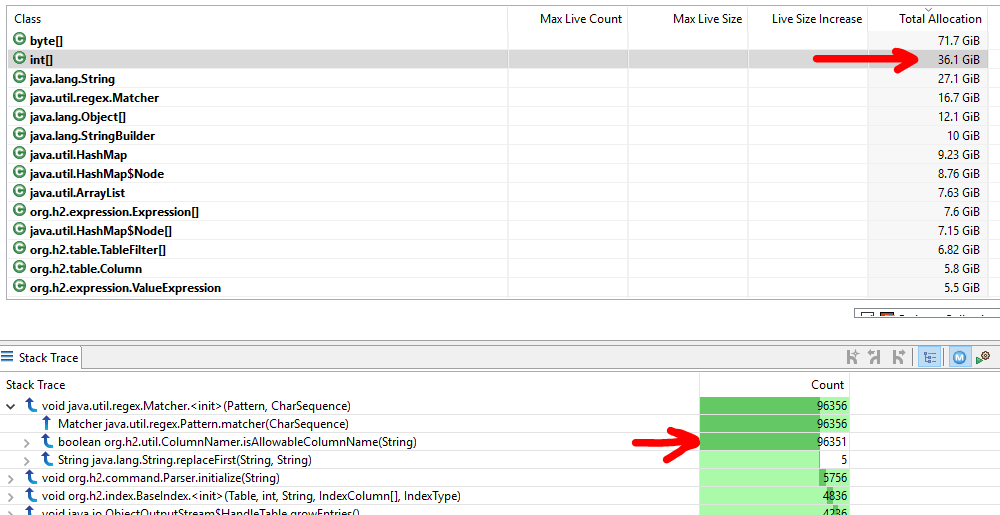Image resolution: width=1000 pixels, height=515 pixels.
Task: Sort by the Max Live Count column
Action: pyautogui.click(x=568, y=19)
